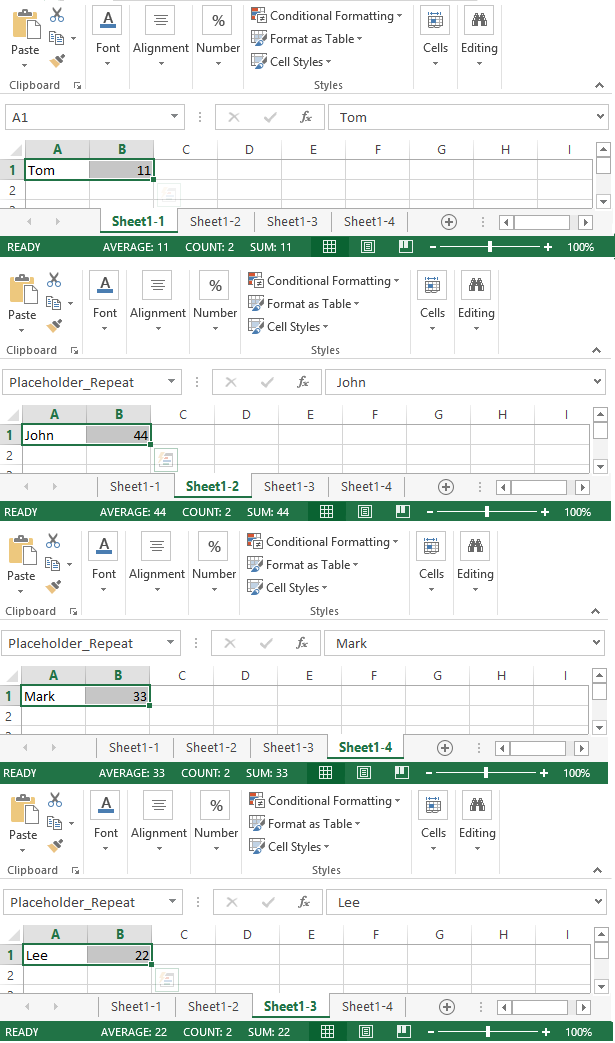The width and height of the screenshot is (615, 1043).
Task: Click Cell Styles icon in the Lee window
Action: click(x=257, y=846)
